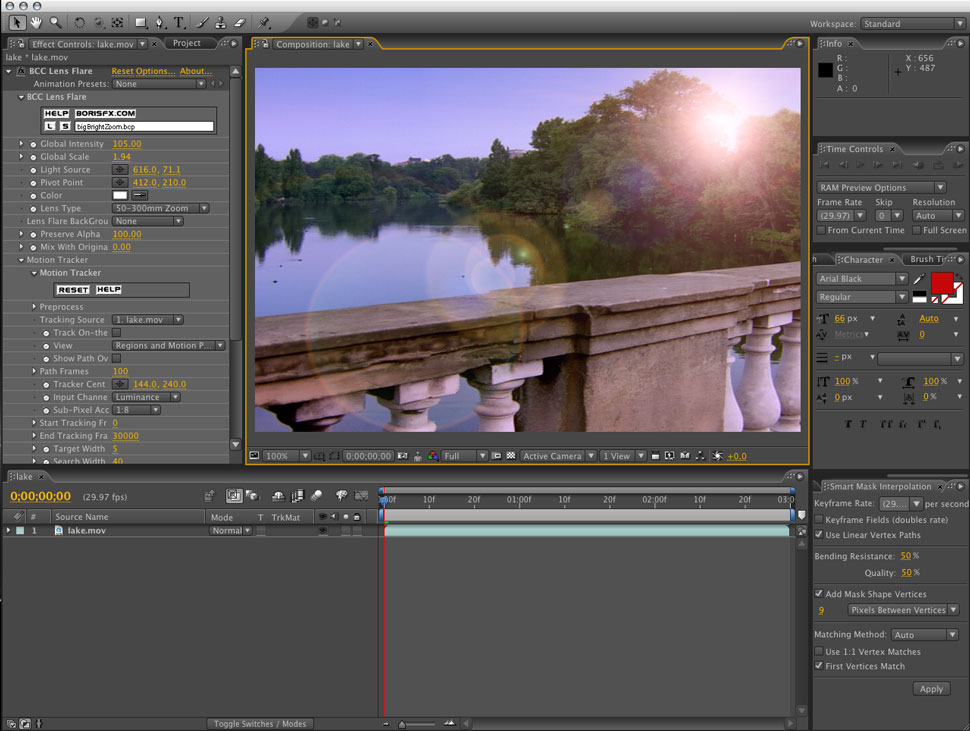This screenshot has width=970, height=731.
Task: Select the Zoom magnifier tool
Action: [x=55, y=22]
